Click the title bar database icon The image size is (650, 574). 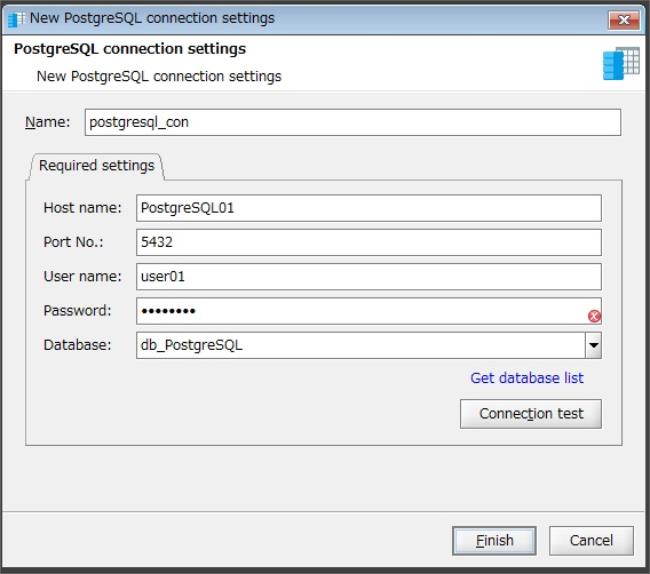[x=16, y=19]
